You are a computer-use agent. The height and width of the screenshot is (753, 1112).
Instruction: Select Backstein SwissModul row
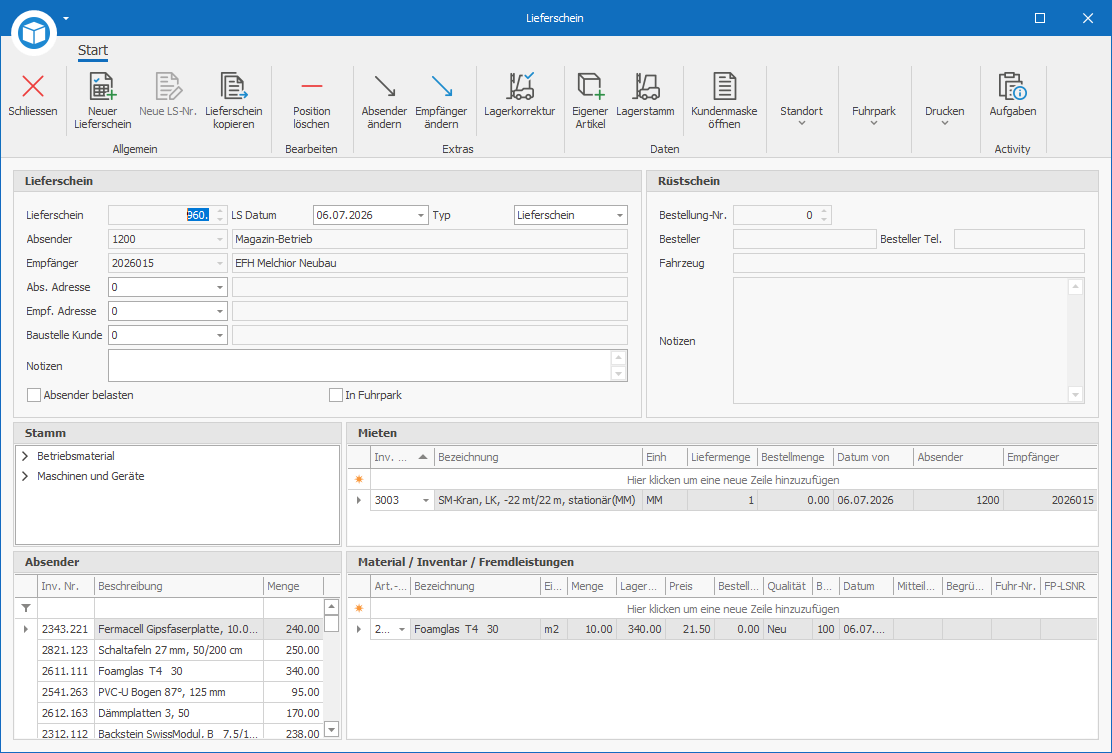point(170,734)
